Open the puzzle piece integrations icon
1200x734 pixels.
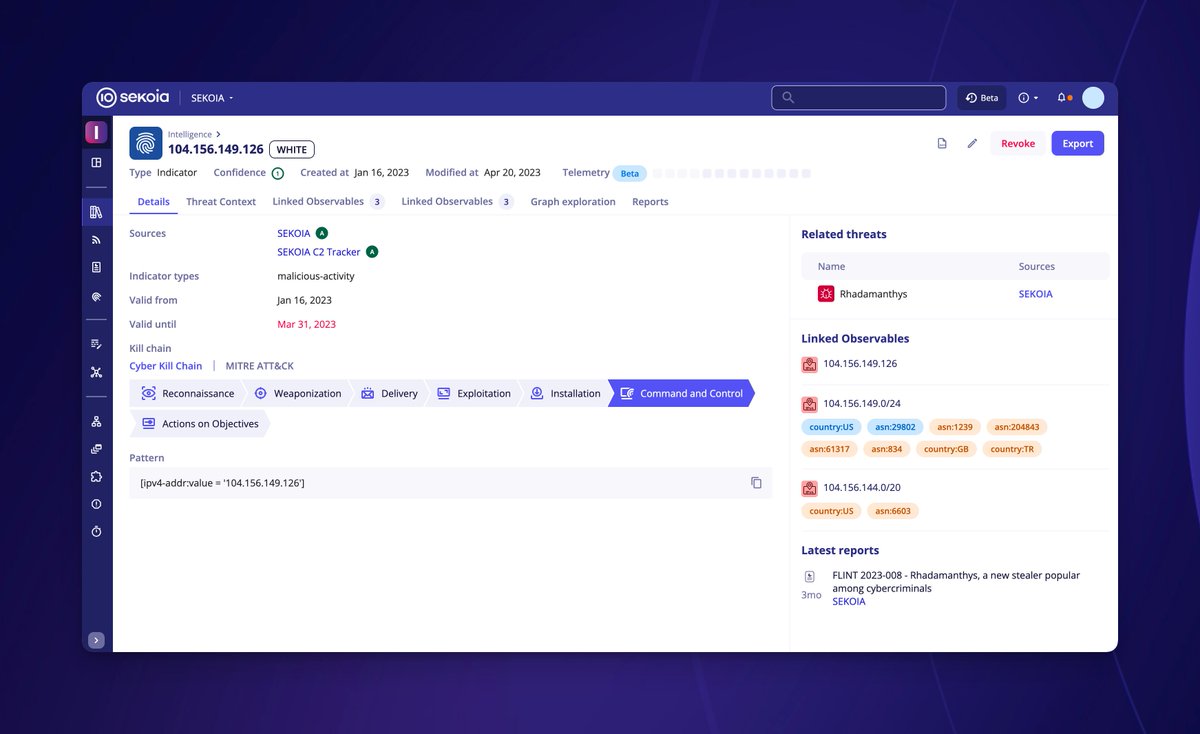click(x=96, y=477)
